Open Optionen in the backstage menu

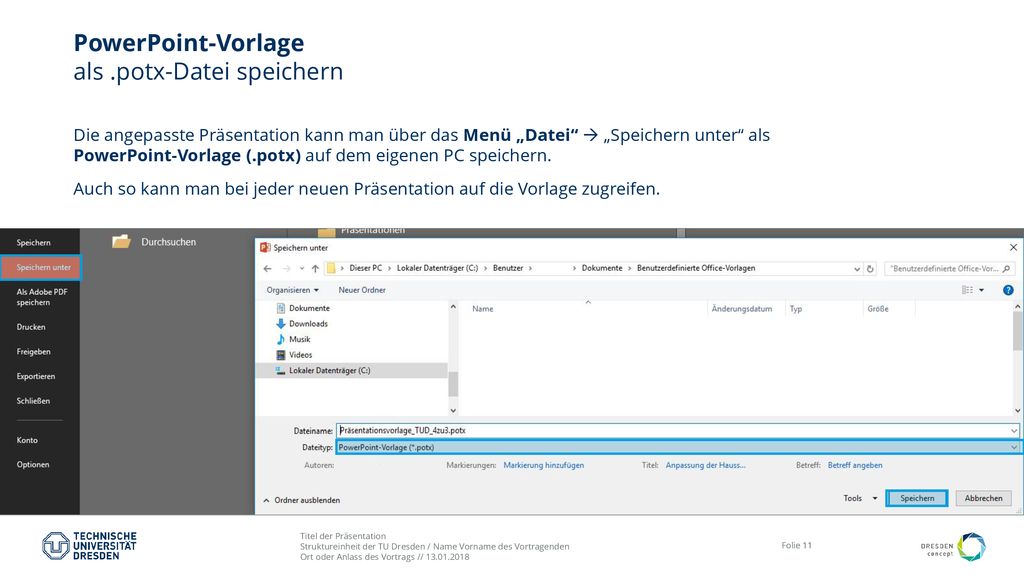[x=33, y=465]
